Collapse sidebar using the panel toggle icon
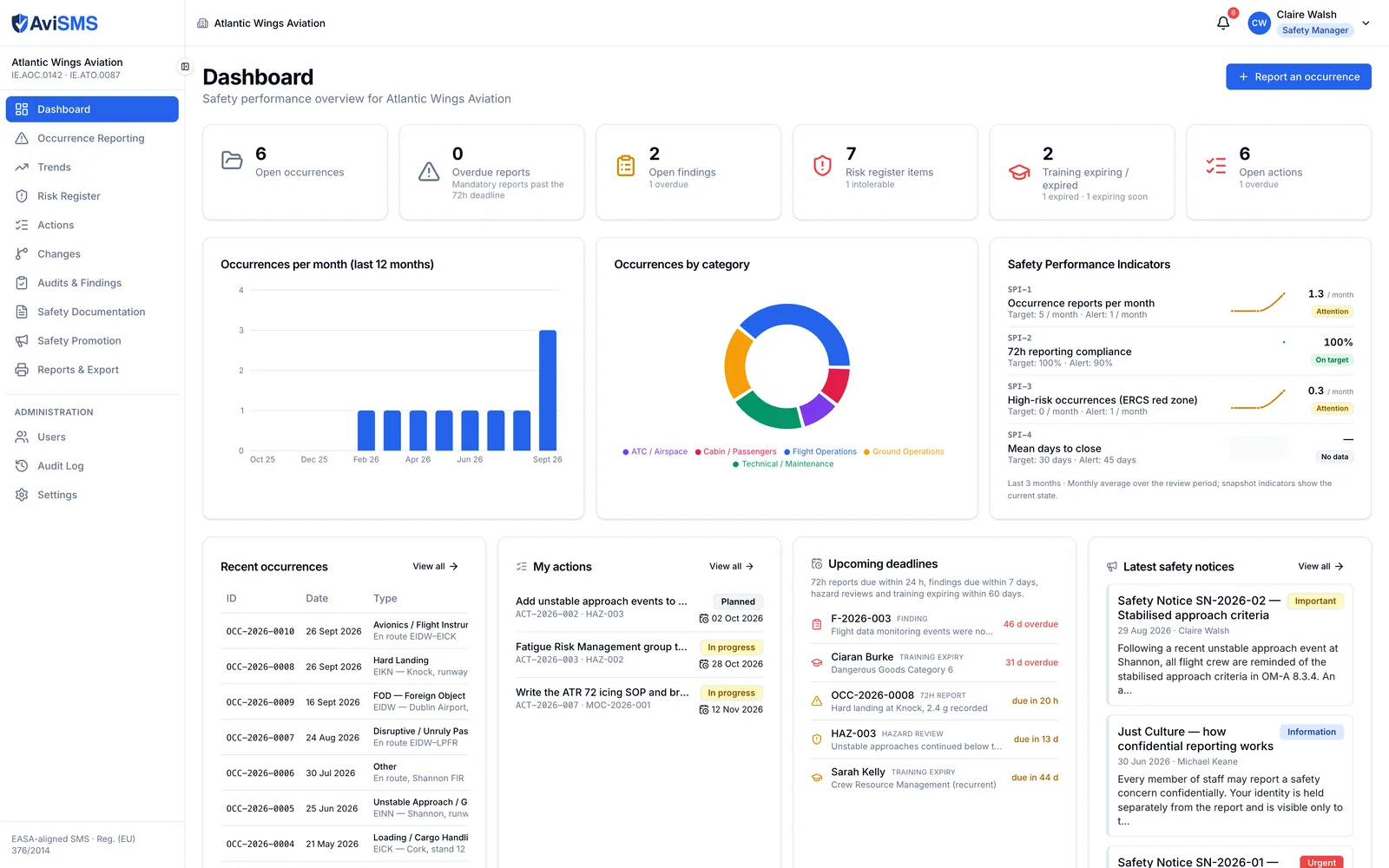The image size is (1389, 868). point(185,67)
